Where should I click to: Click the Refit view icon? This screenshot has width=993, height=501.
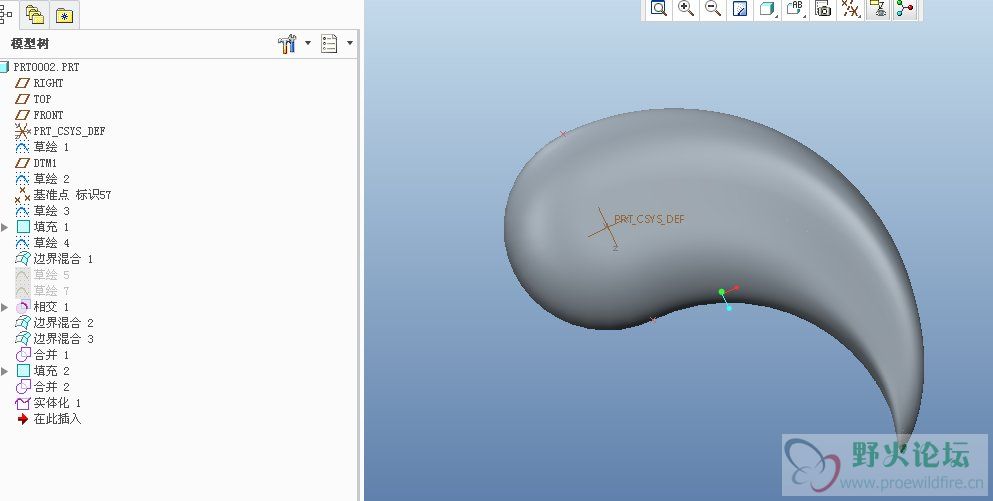(659, 9)
